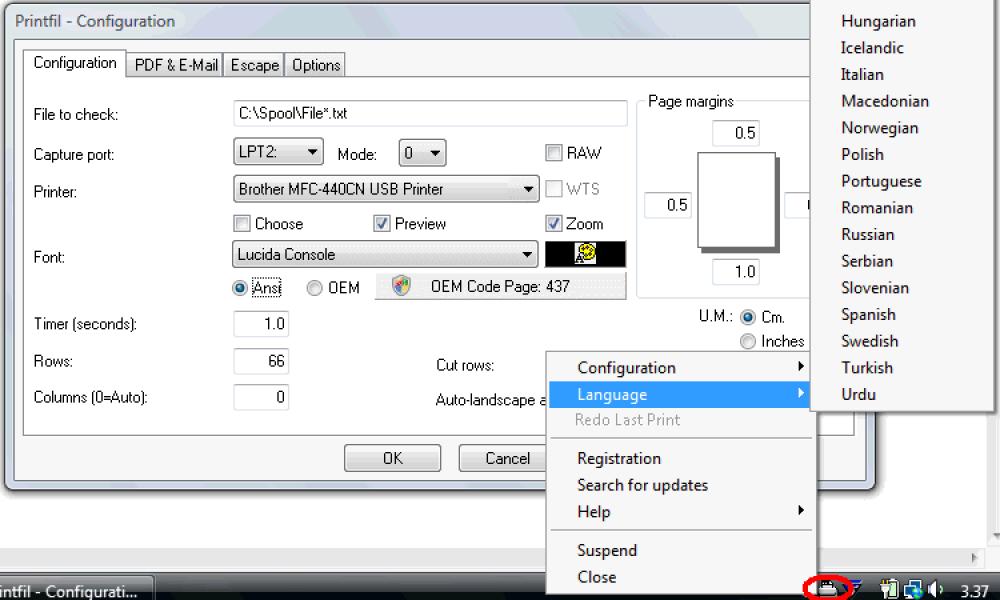
Task: Open the Lucida Console font dropdown
Action: pos(384,255)
